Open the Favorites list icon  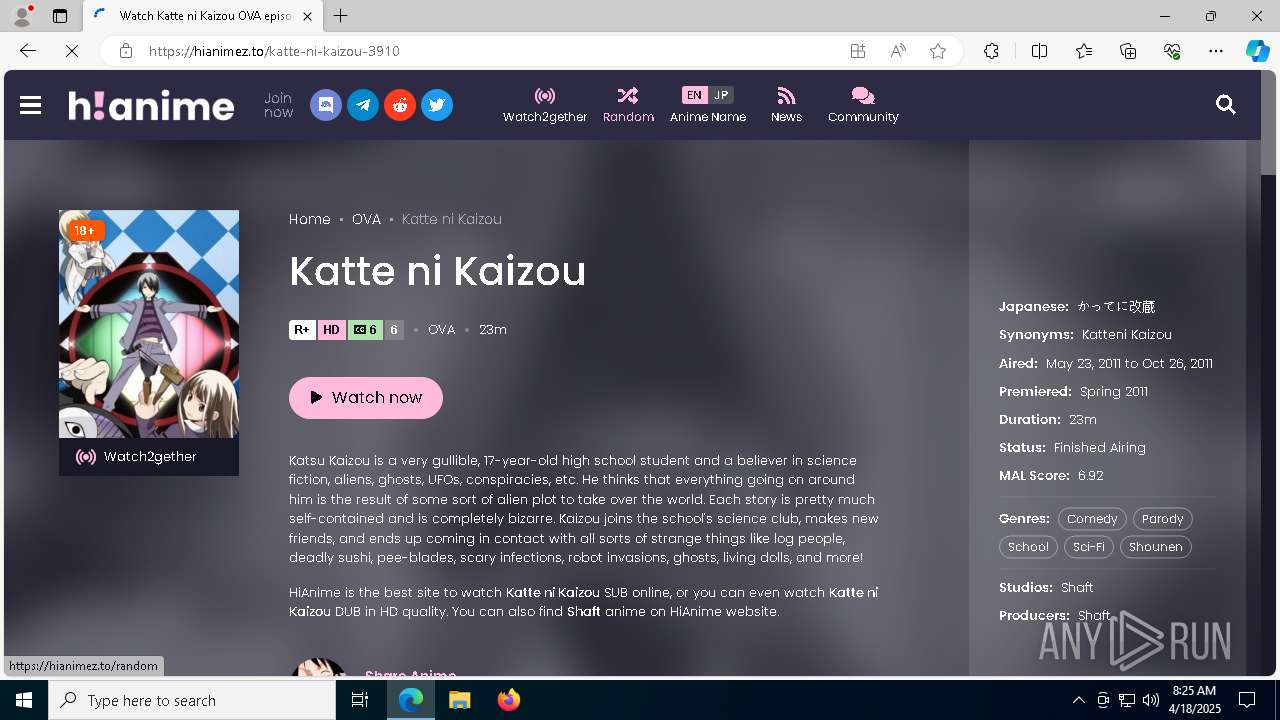[x=1084, y=51]
